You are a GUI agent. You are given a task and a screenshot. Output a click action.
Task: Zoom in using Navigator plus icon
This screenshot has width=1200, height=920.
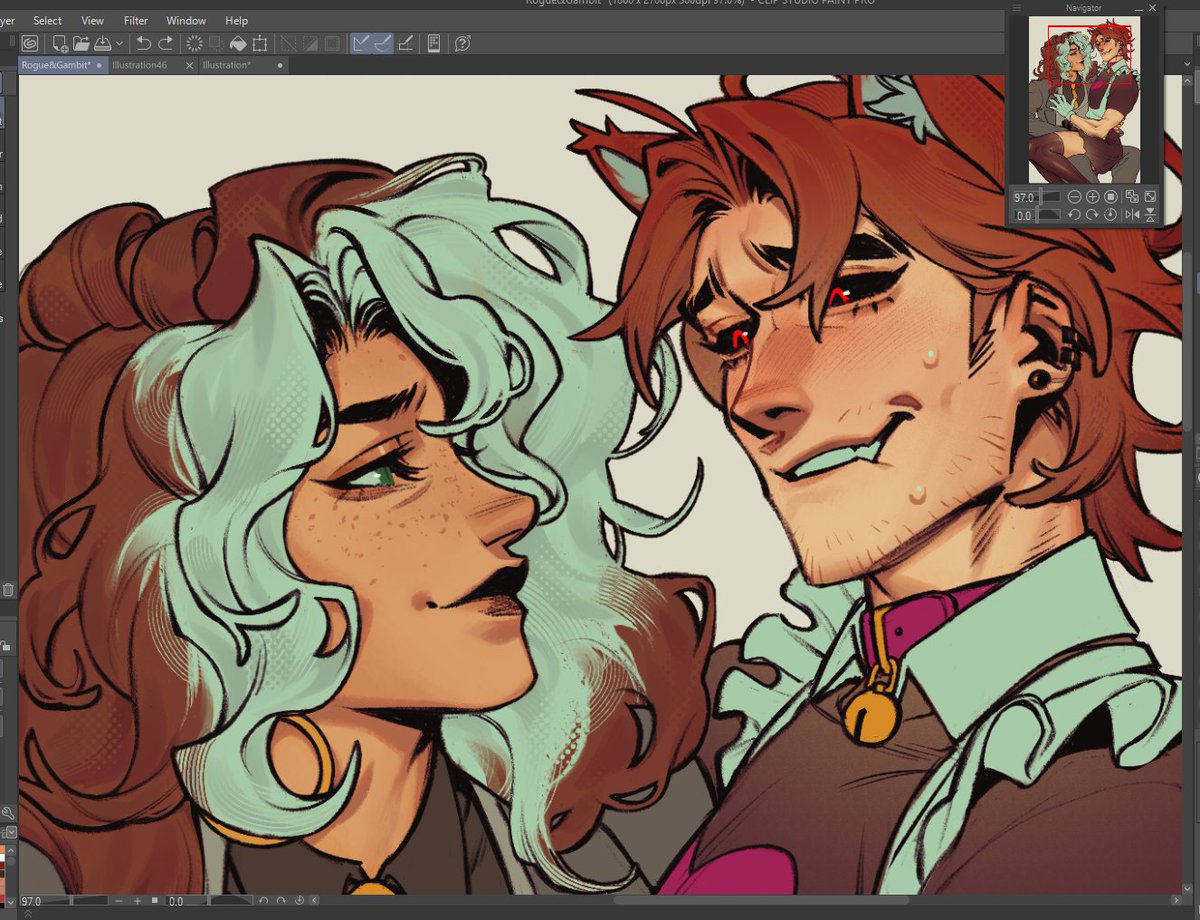(1093, 197)
